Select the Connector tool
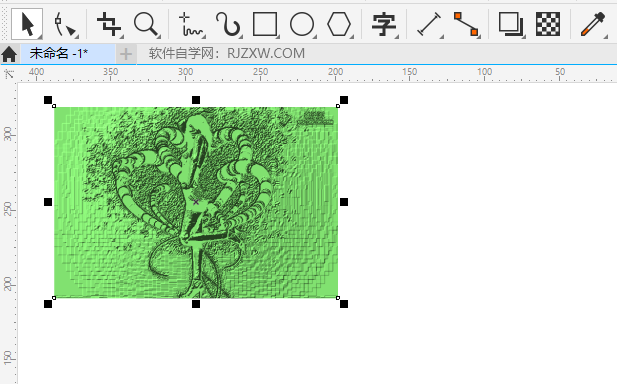 [x=466, y=24]
